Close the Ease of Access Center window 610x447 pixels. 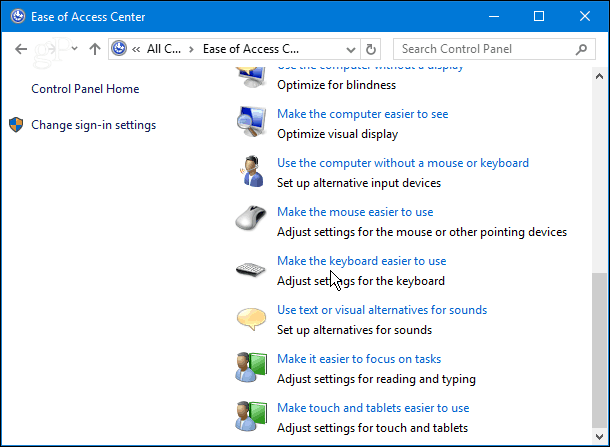585,16
